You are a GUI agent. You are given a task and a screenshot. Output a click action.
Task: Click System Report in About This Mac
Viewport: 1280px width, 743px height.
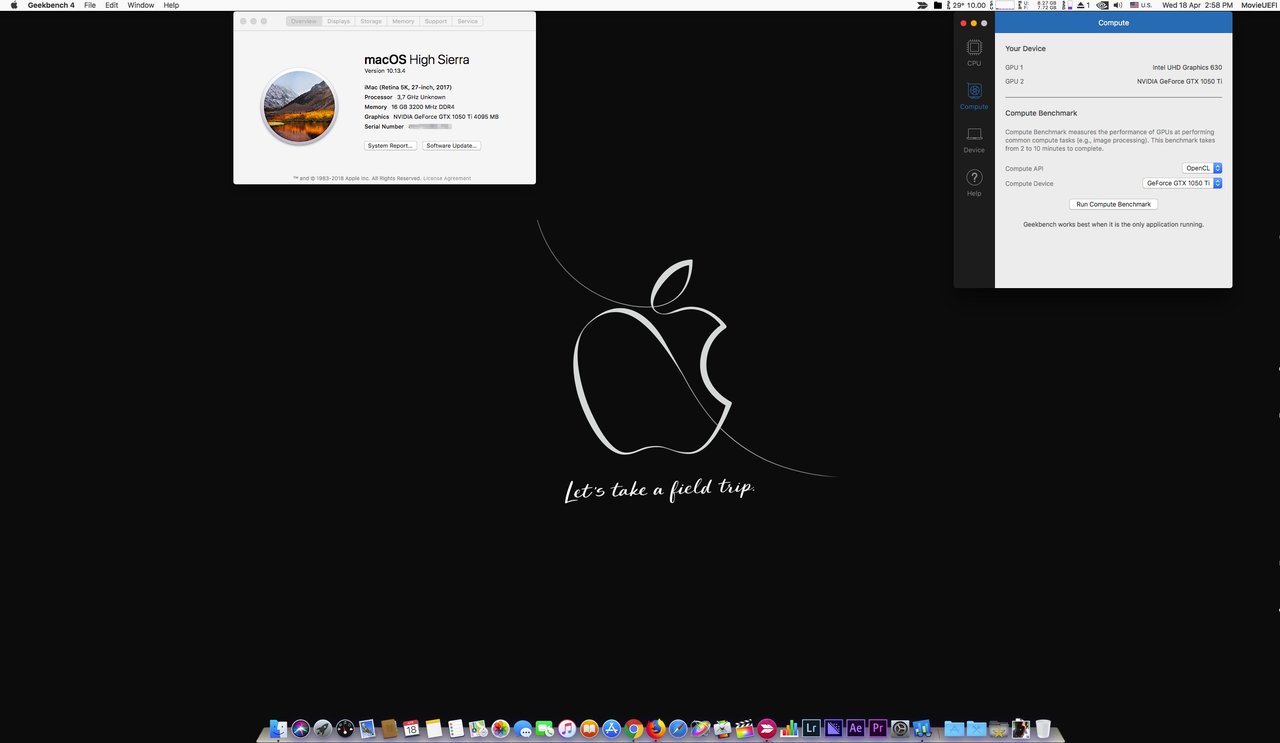click(390, 146)
